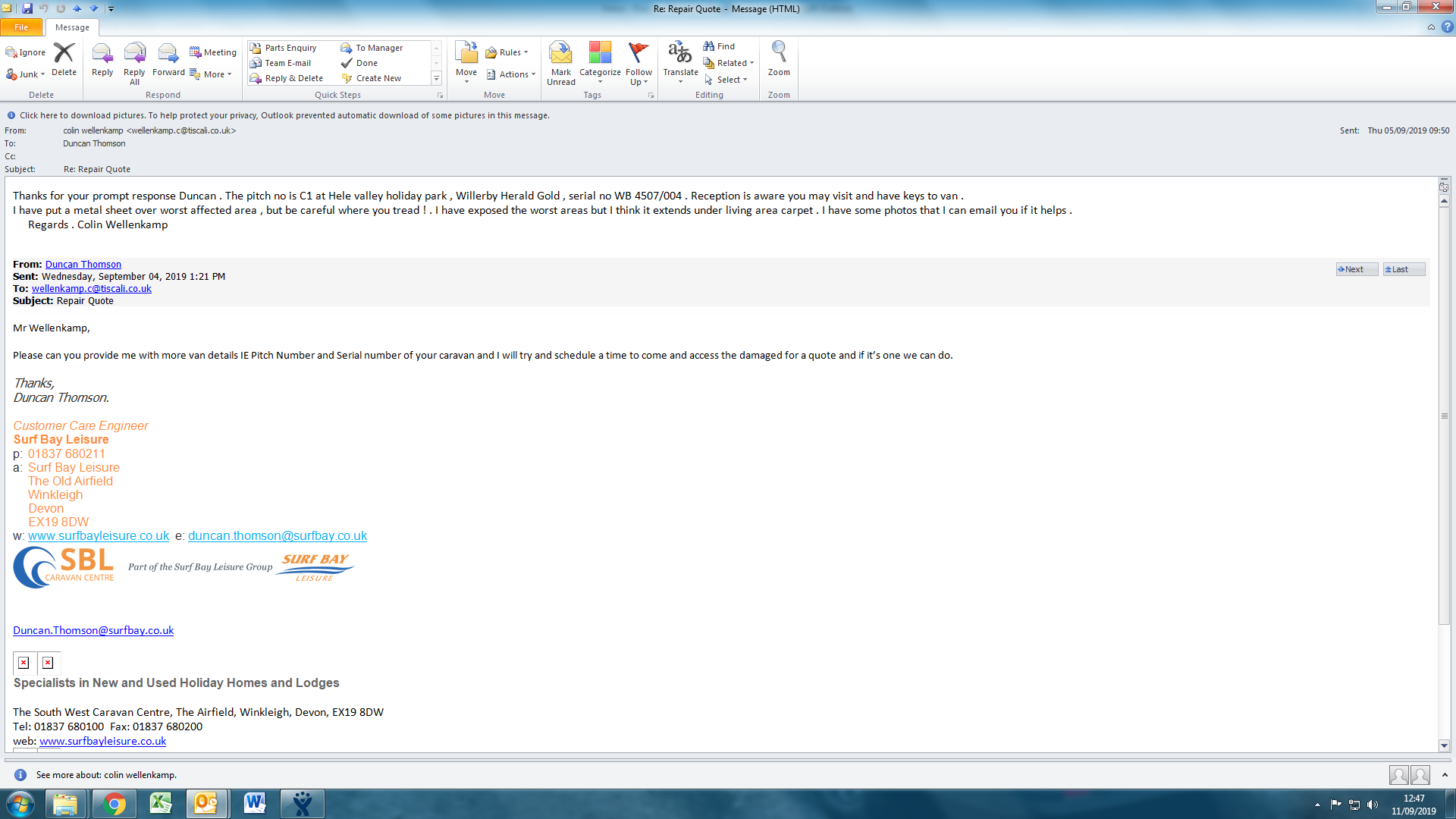Click the Forward message icon

point(168,59)
